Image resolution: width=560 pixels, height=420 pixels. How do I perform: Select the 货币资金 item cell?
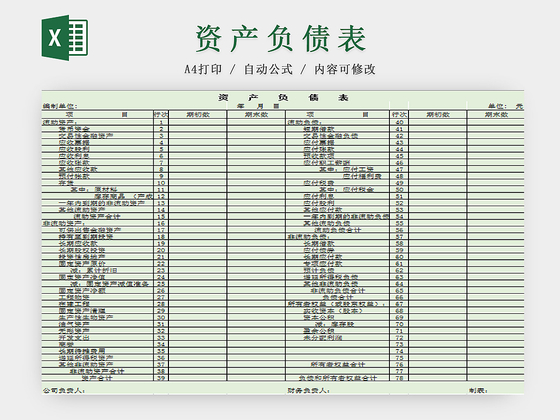click(75, 129)
